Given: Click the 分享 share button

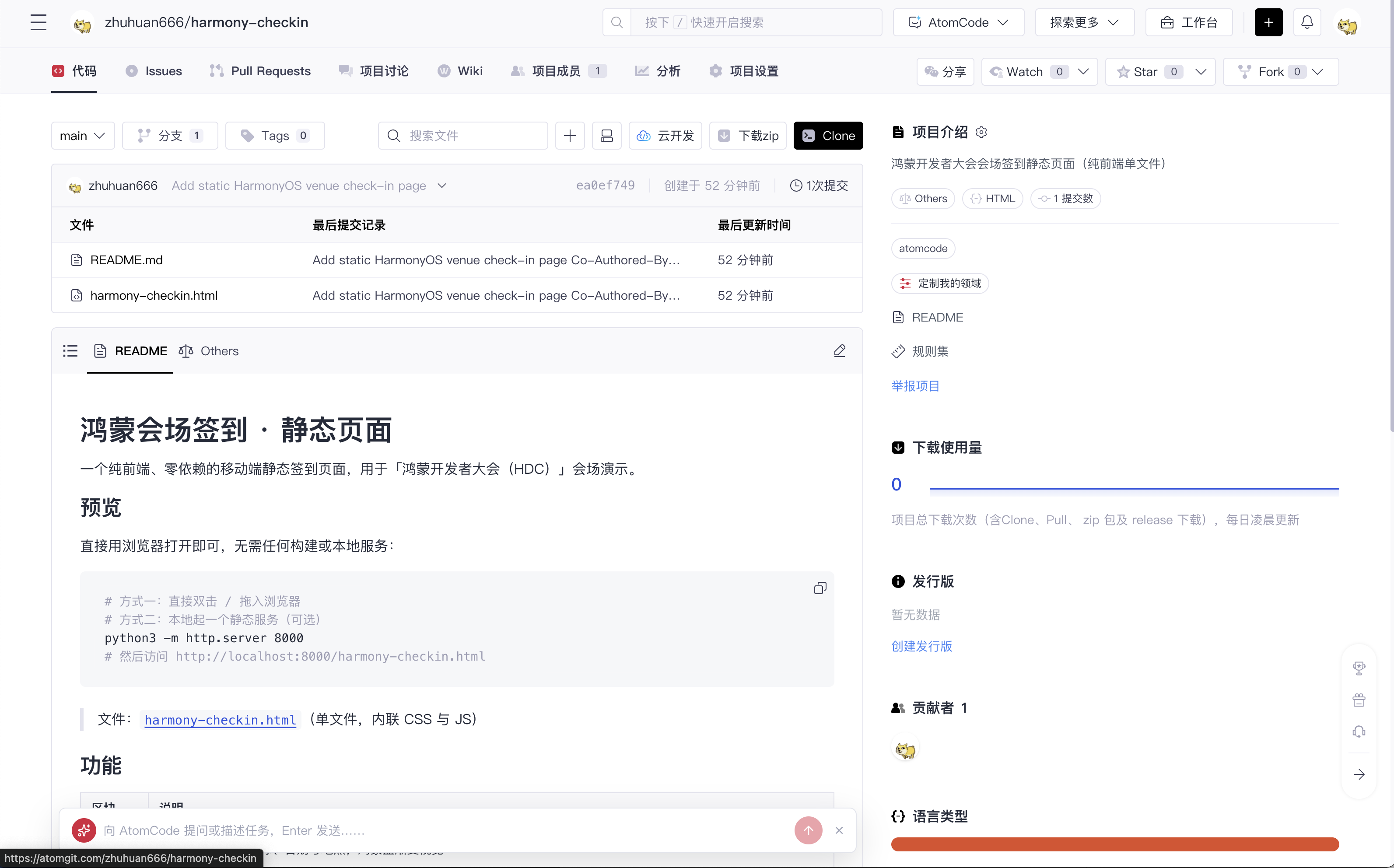Looking at the screenshot, I should pyautogui.click(x=945, y=72).
